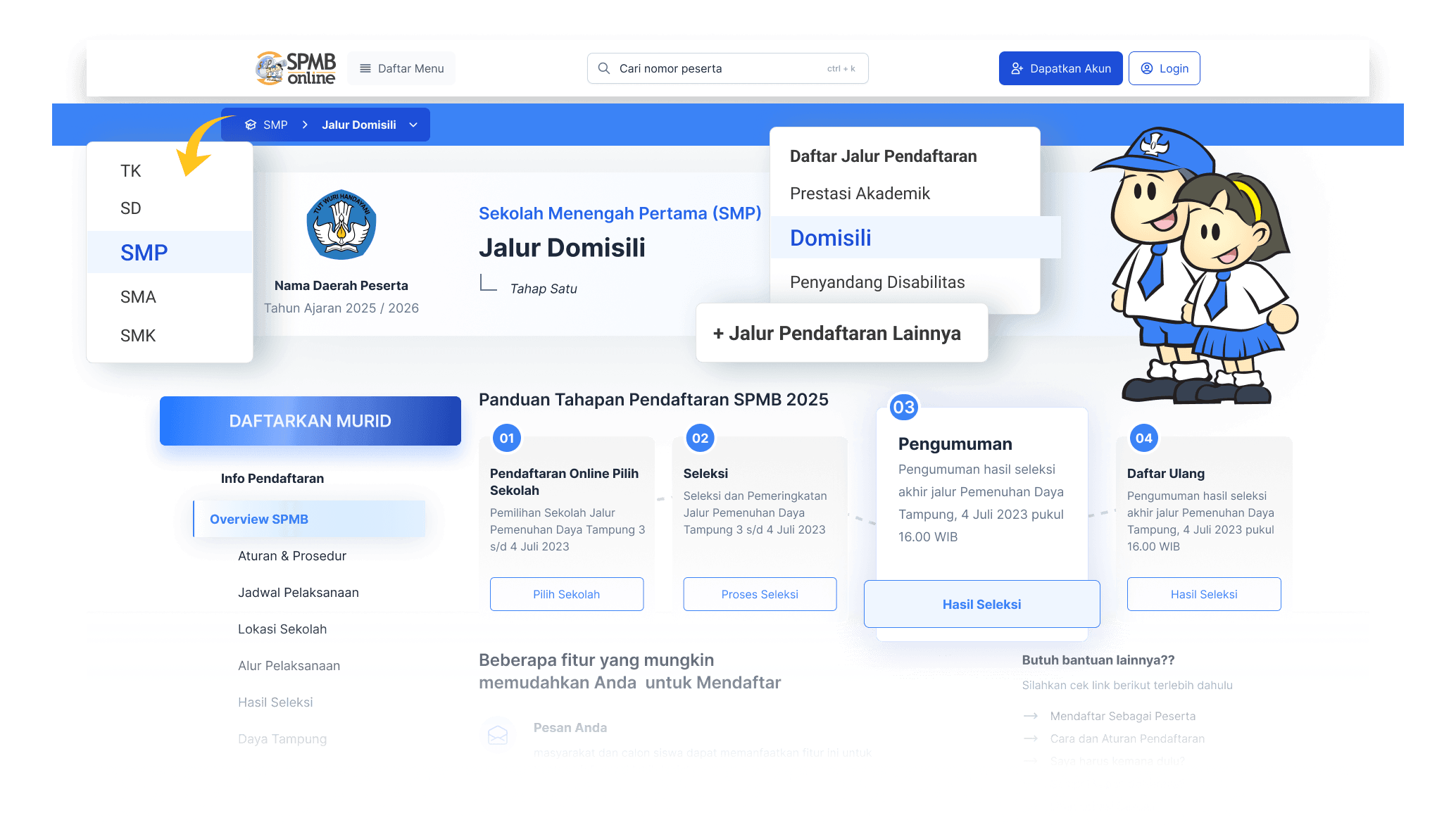This screenshot has width=1456, height=825.
Task: Click the Pesan Anda envelope icon
Action: pos(498,735)
